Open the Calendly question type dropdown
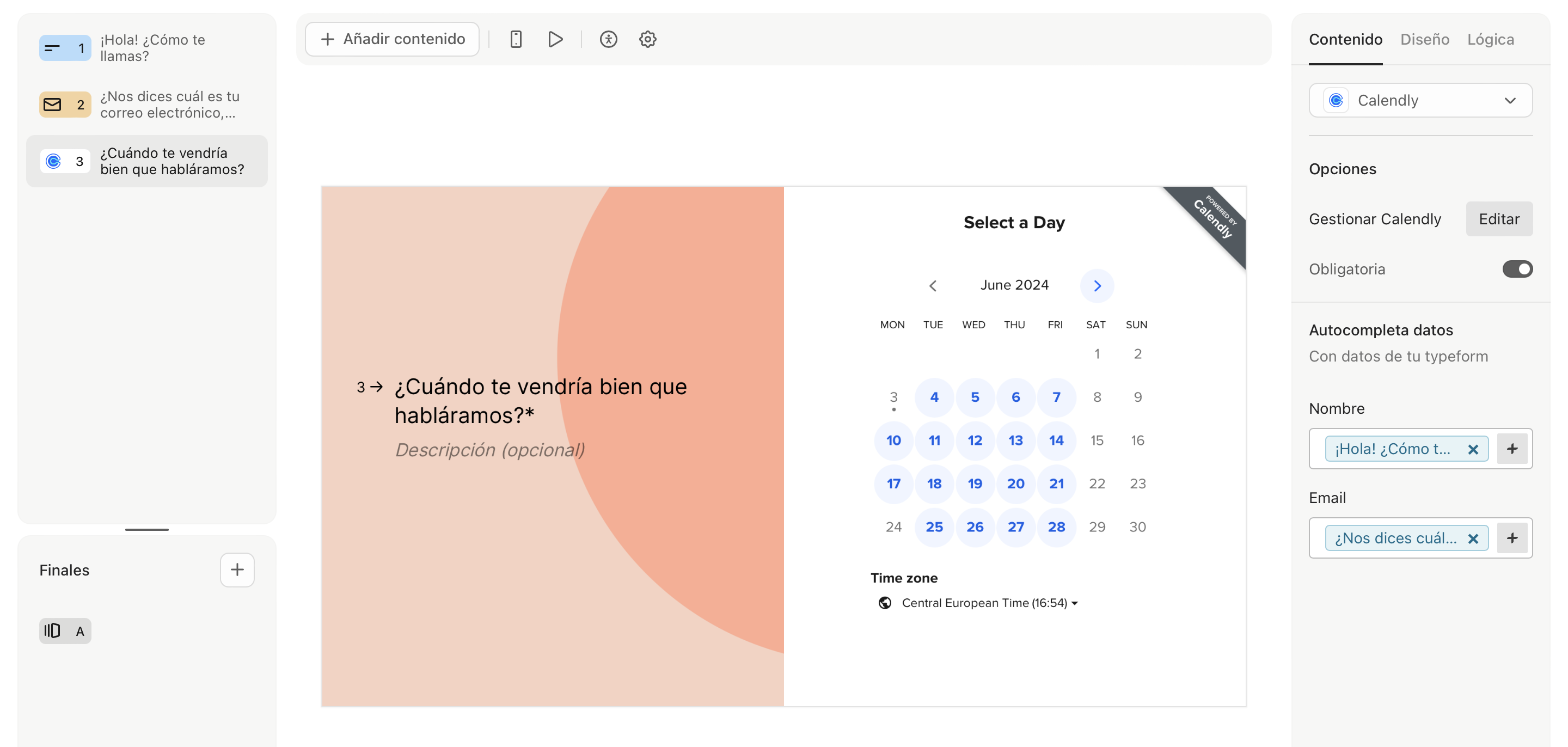Screen dimensions: 1568x747 (1420, 100)
